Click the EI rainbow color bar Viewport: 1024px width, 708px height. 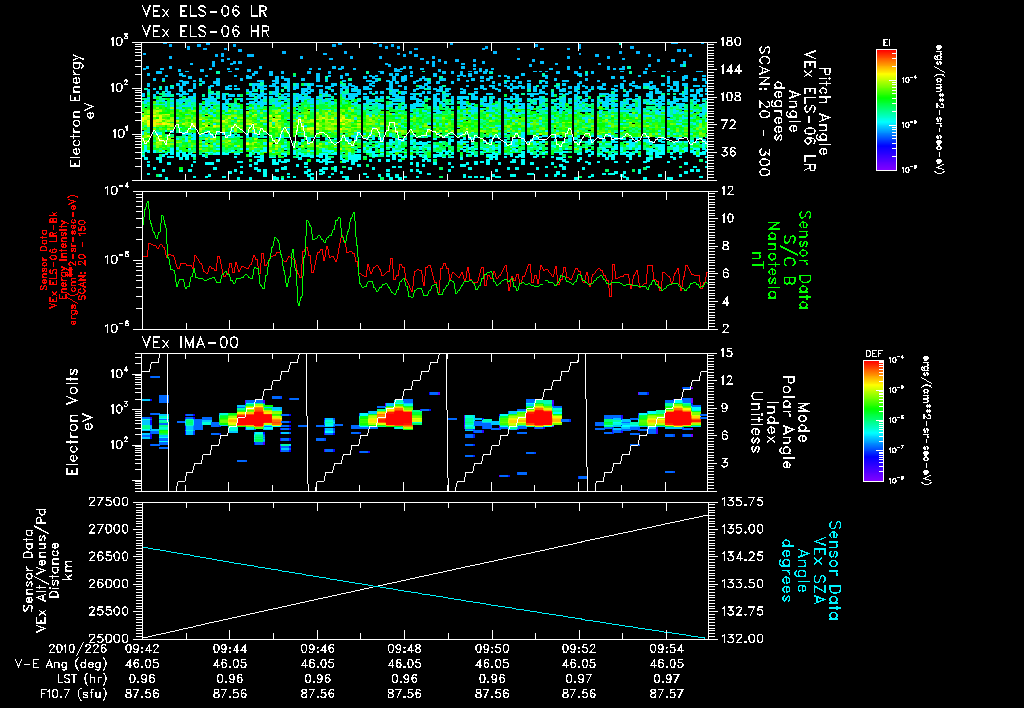[886, 109]
